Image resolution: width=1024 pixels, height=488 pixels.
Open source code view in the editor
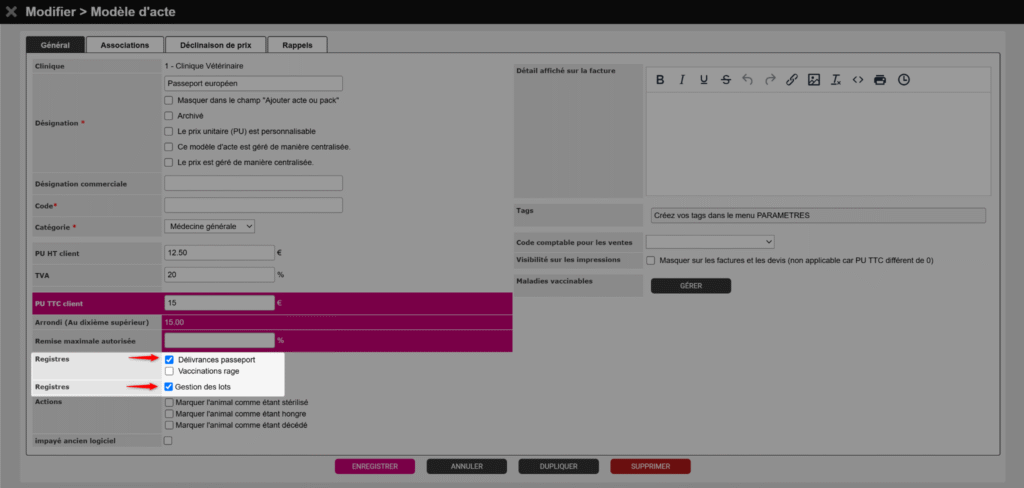857,80
